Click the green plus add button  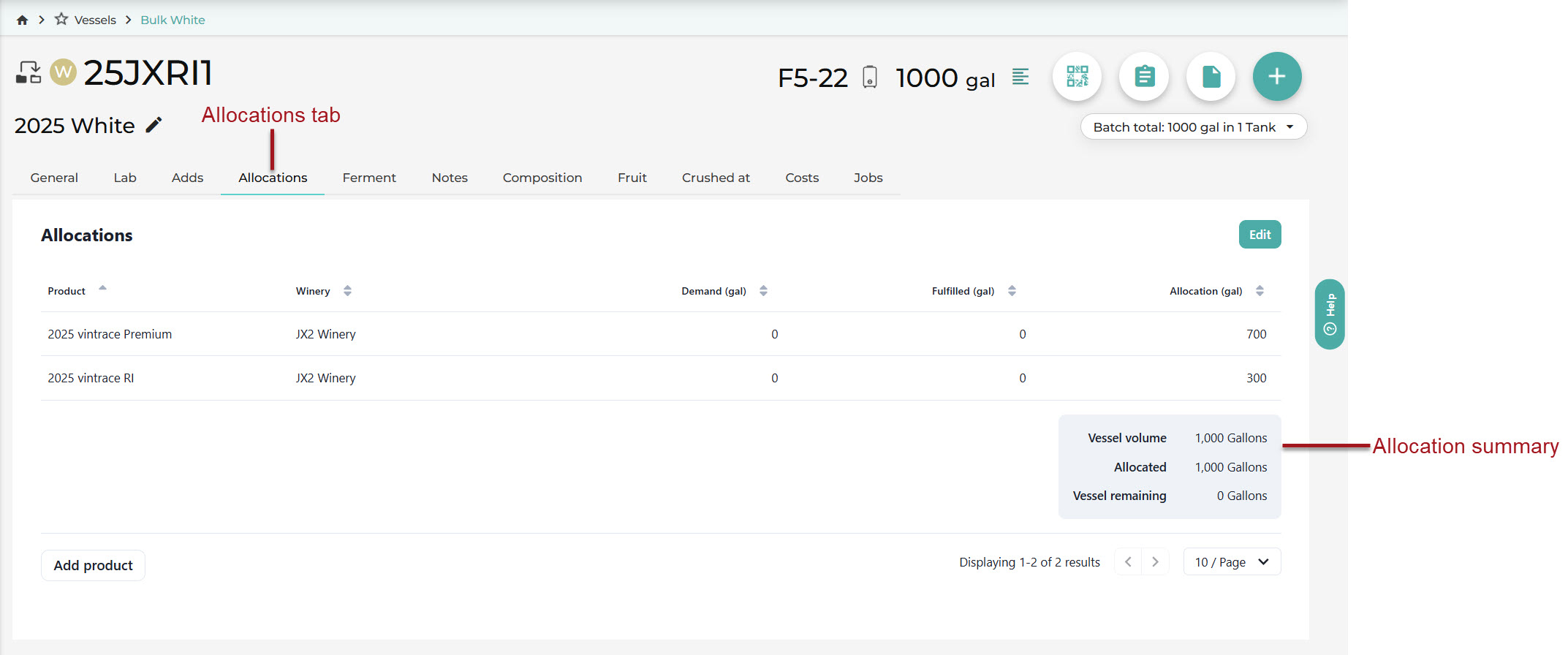tap(1277, 76)
